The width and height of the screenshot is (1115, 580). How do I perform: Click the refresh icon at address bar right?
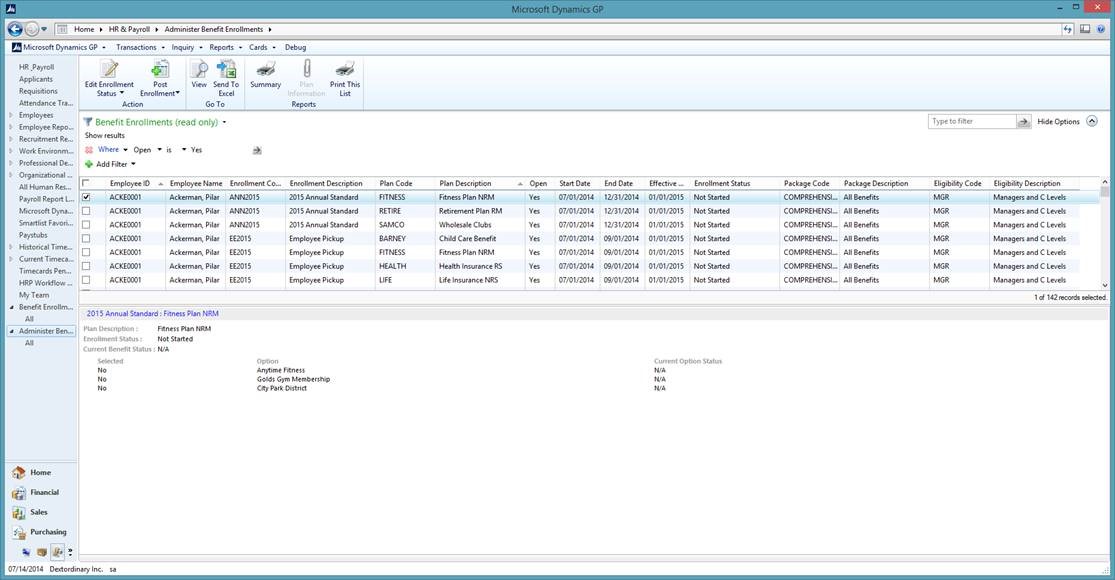(1067, 29)
